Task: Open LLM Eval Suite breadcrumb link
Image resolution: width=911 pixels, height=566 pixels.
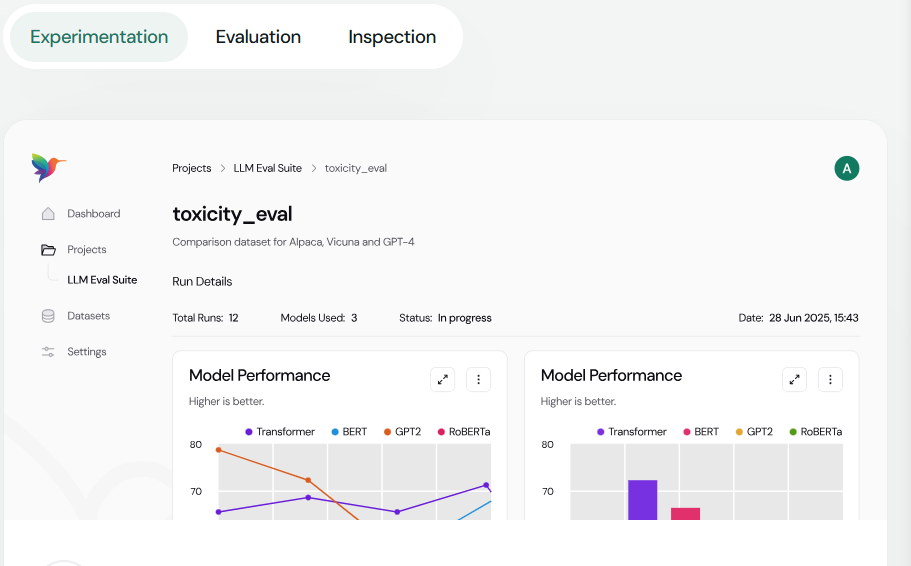Action: [x=267, y=168]
